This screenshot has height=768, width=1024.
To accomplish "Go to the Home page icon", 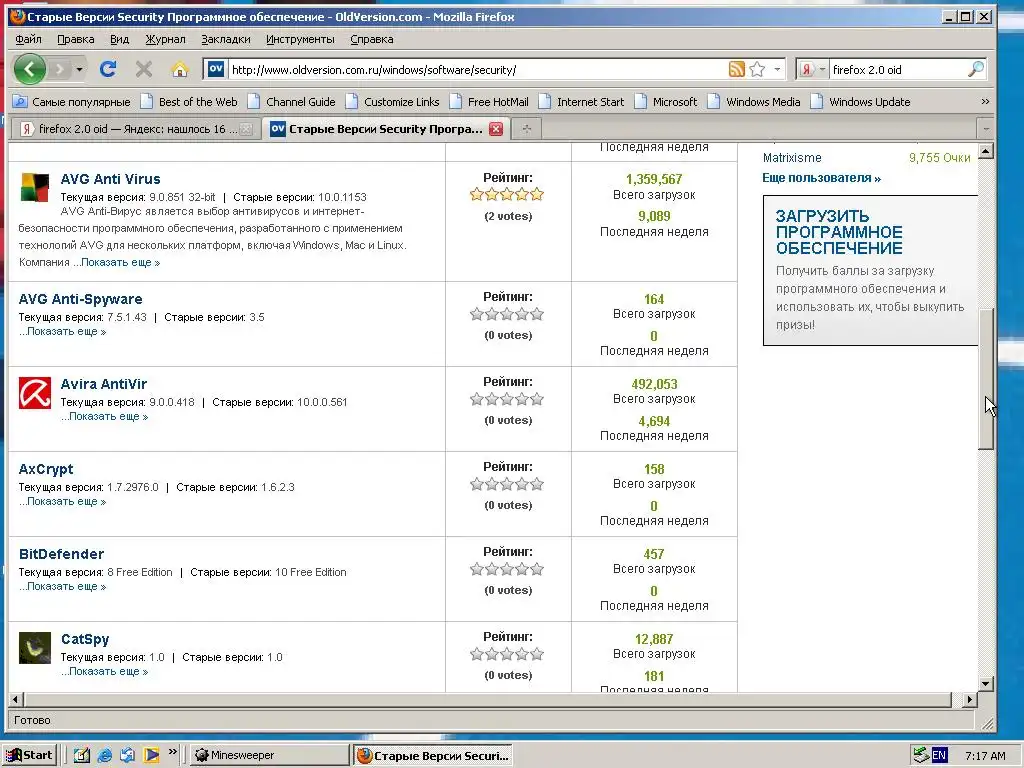I will [180, 69].
